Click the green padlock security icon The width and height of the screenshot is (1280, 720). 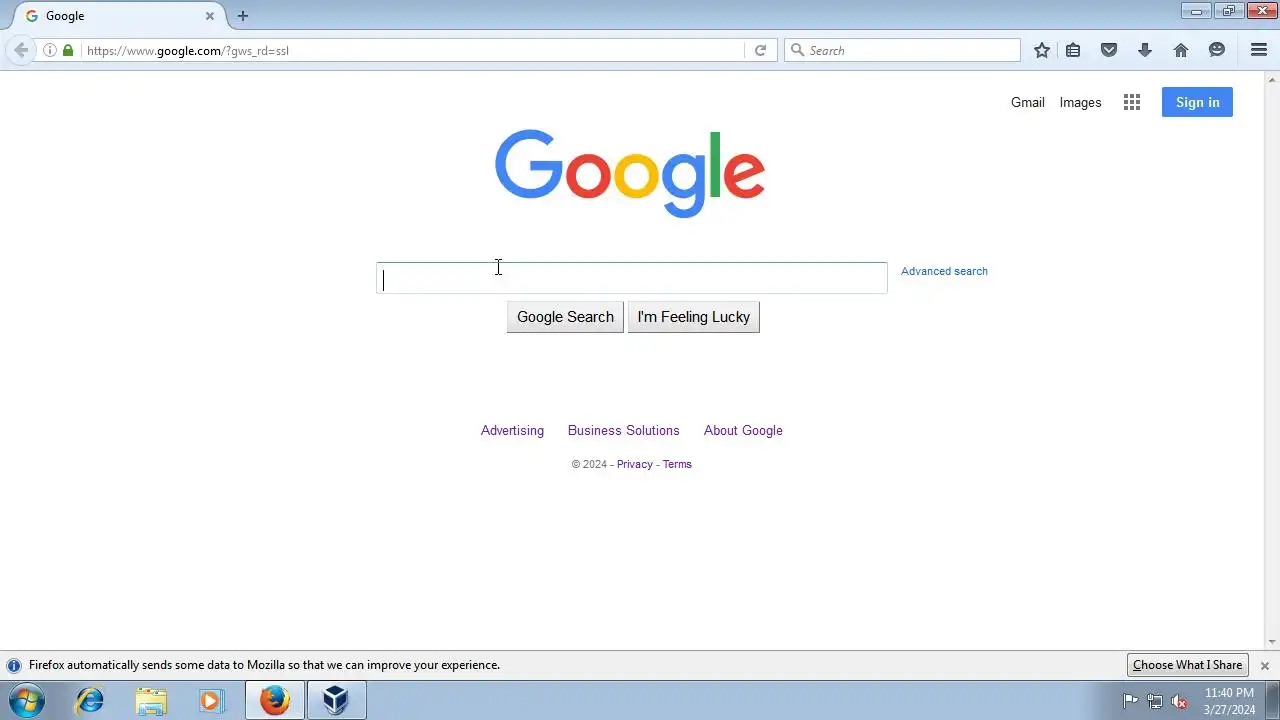[68, 50]
